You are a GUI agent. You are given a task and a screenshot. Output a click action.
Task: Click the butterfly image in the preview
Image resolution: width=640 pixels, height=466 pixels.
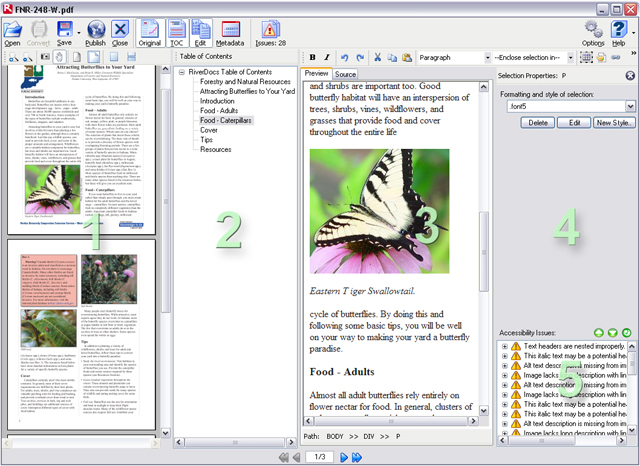pyautogui.click(x=379, y=211)
